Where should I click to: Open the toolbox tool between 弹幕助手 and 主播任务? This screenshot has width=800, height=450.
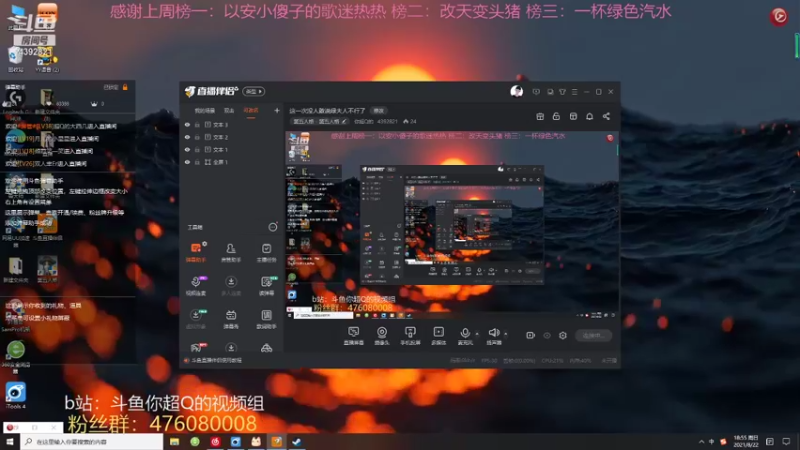pos(231,252)
